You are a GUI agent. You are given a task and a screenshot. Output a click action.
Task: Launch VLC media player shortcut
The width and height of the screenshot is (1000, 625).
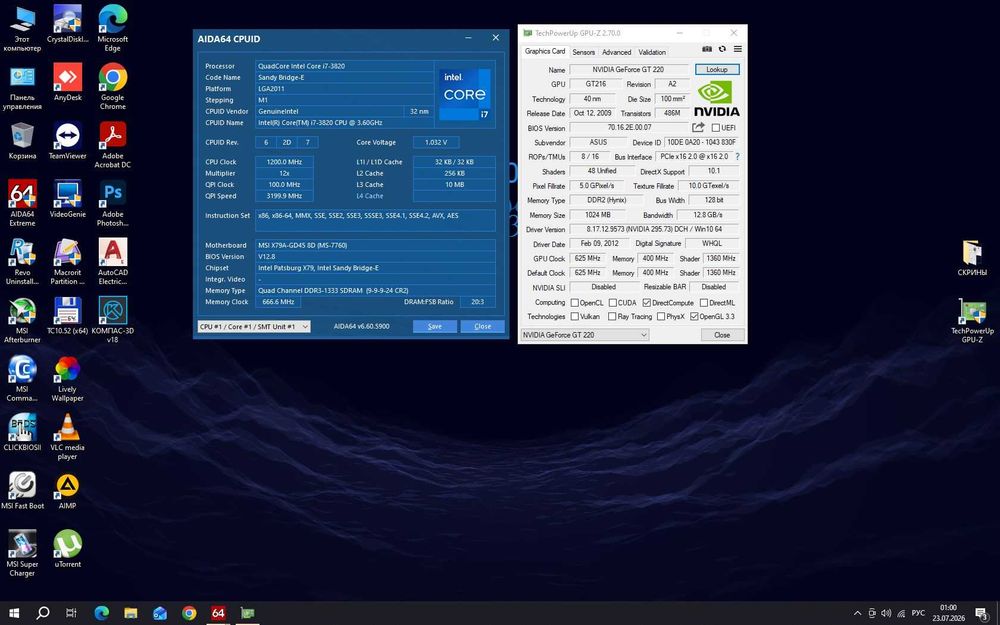[x=68, y=436]
